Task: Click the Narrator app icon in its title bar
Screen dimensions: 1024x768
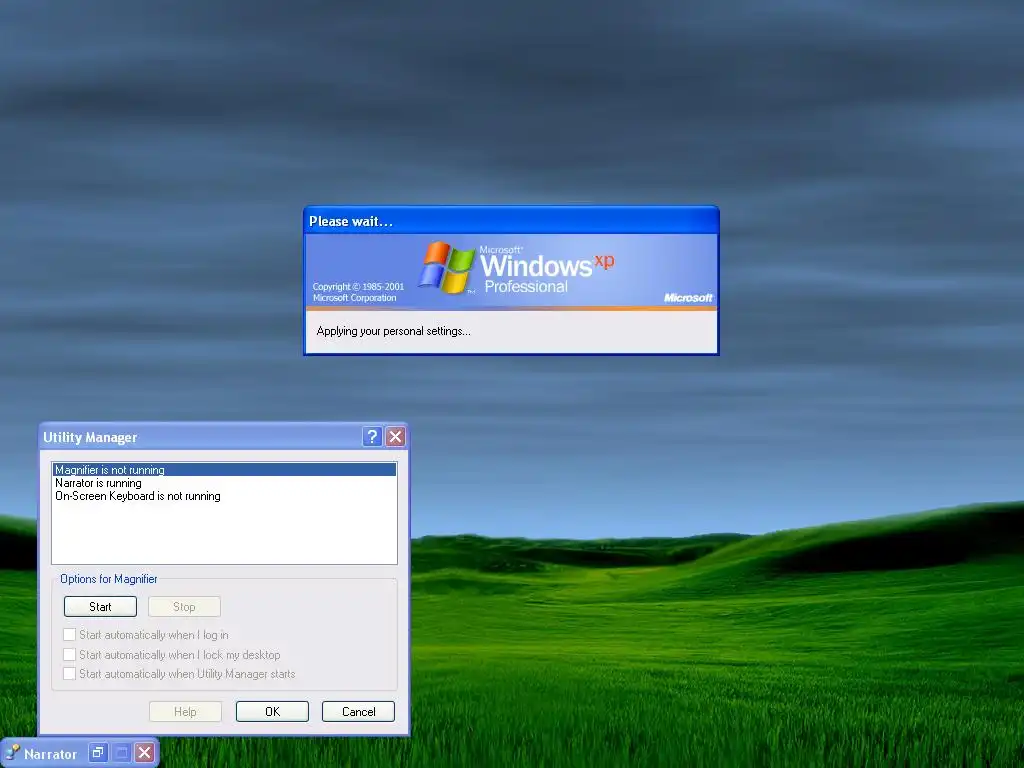Action: [12, 753]
